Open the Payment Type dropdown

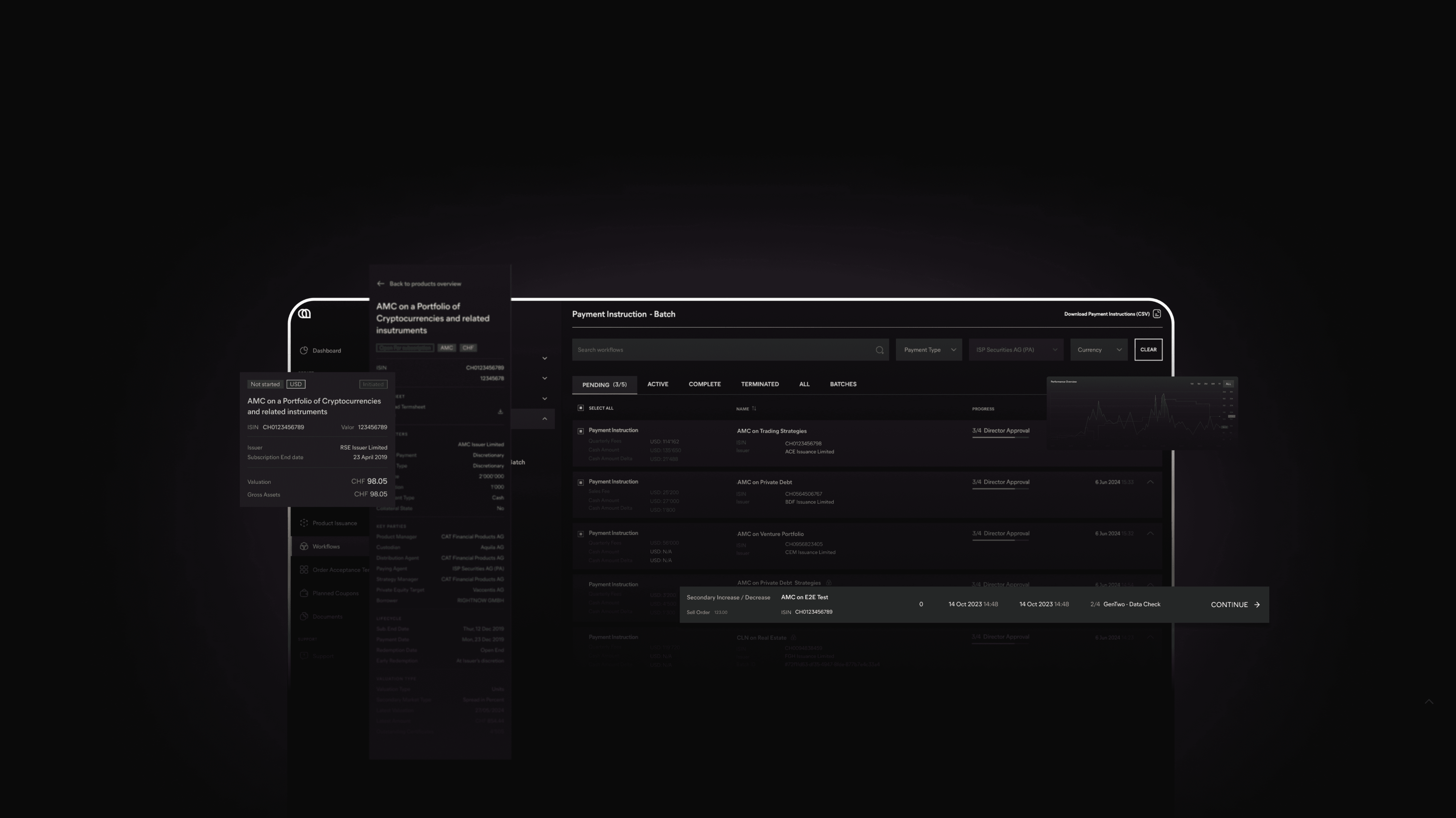(929, 350)
